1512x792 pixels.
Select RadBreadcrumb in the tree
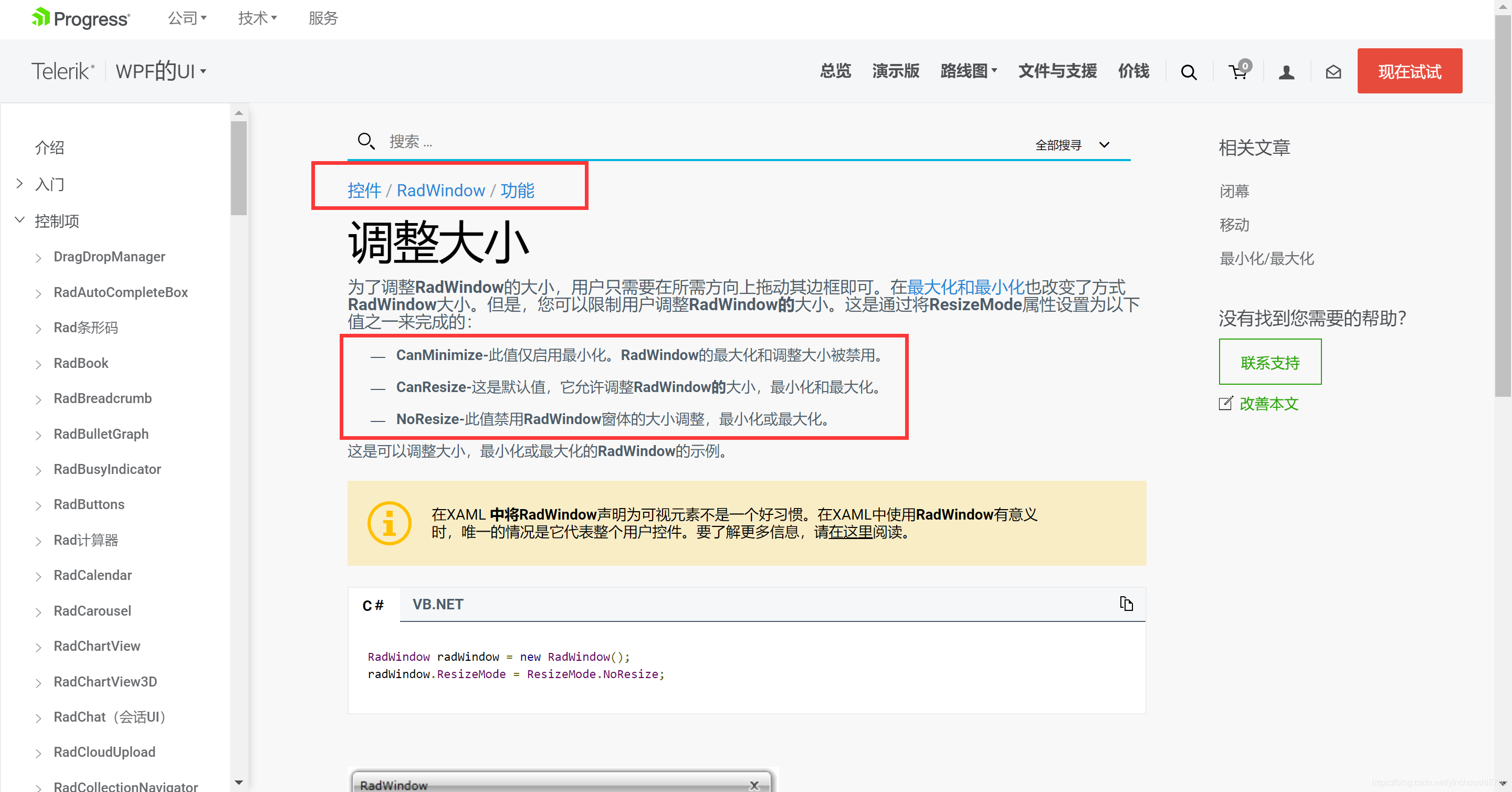[102, 398]
